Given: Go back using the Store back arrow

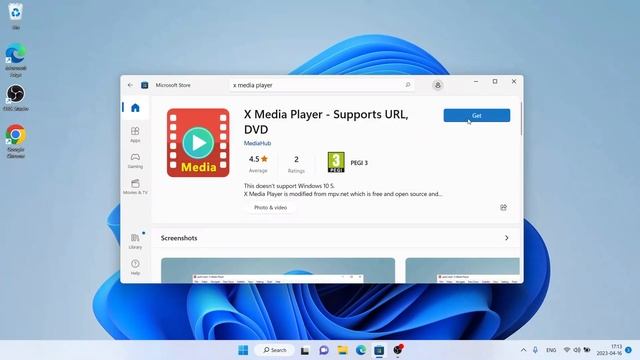Looking at the screenshot, I should click(x=130, y=85).
